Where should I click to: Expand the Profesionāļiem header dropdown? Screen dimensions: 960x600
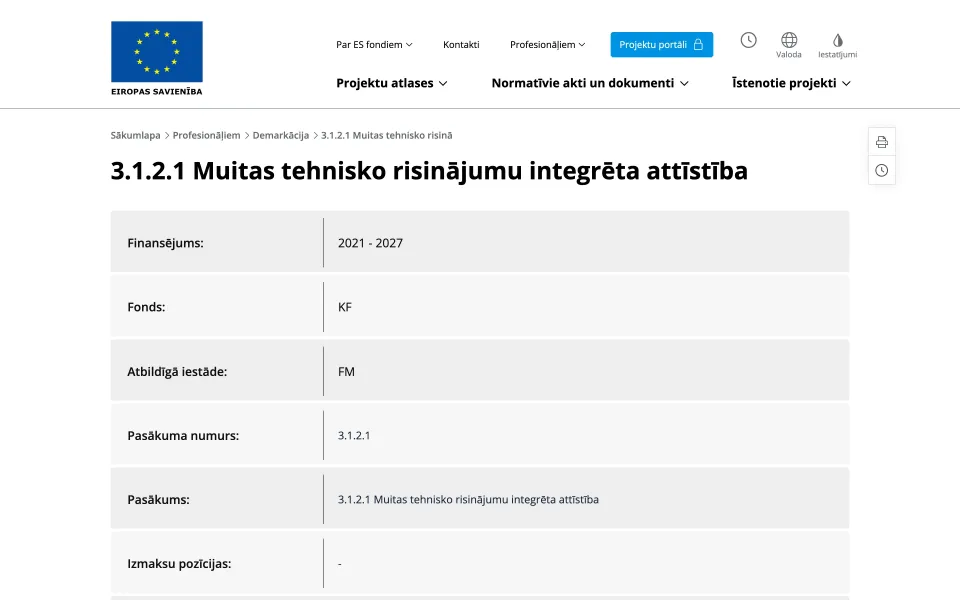[547, 45]
